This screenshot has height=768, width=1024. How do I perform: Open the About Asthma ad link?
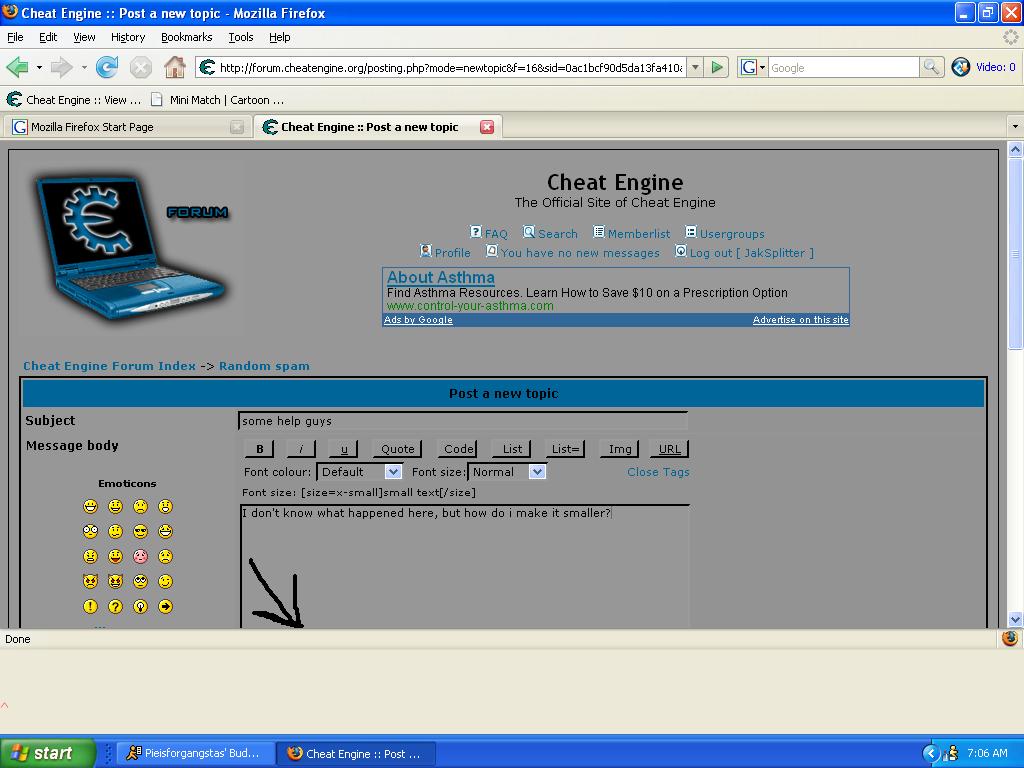click(441, 278)
